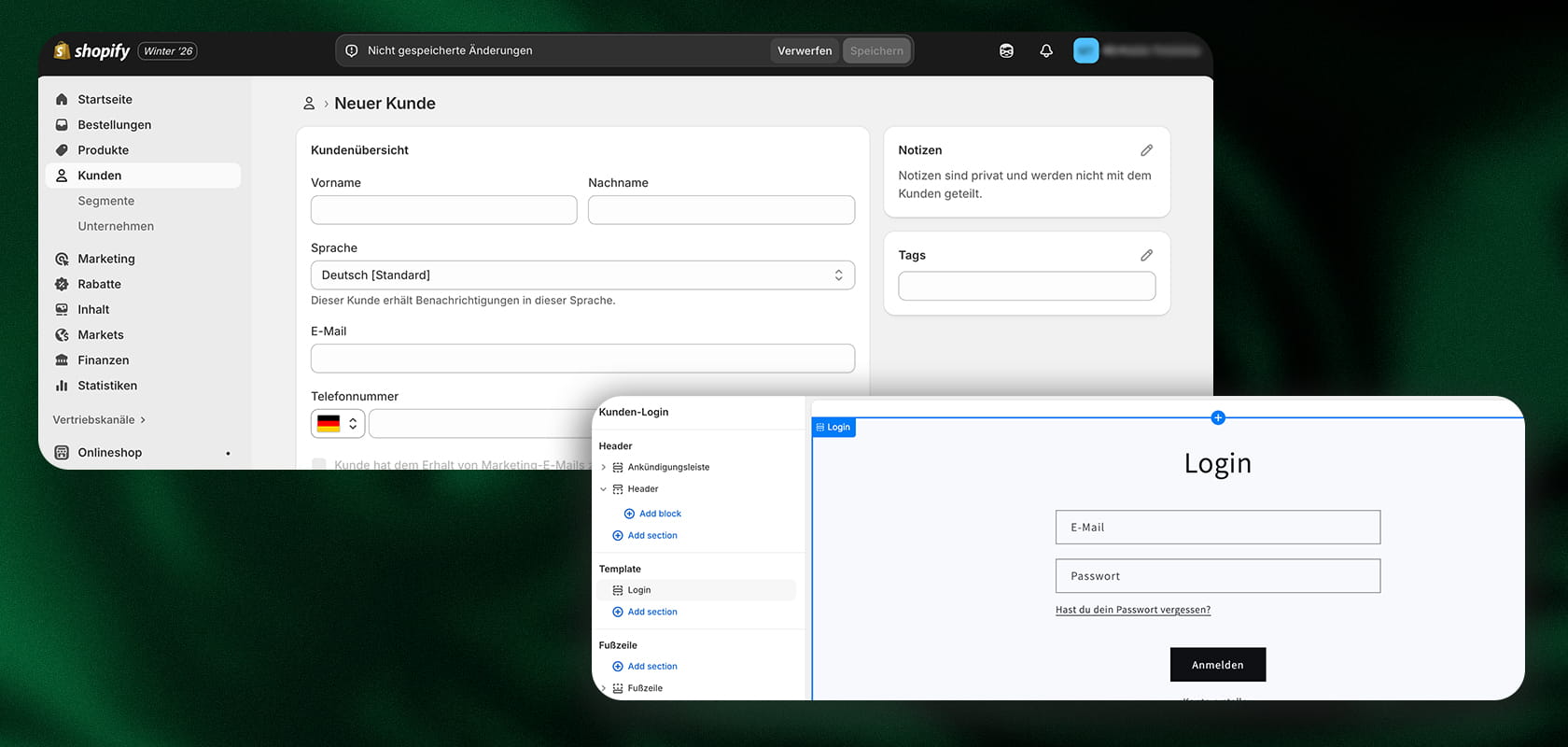This screenshot has height=747, width=1568.
Task: Open the Segmente sub-item
Action: coord(106,201)
